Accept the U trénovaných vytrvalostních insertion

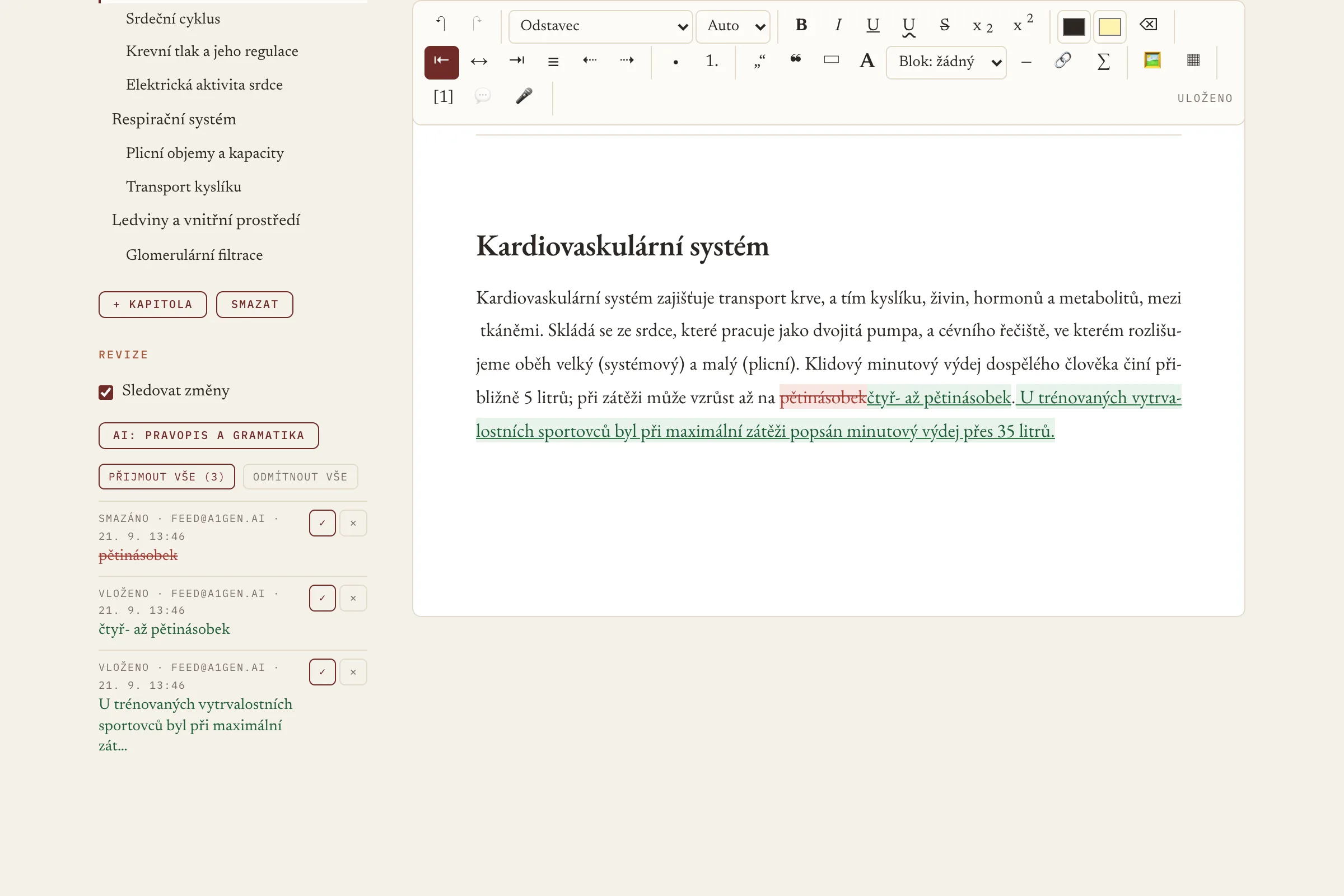coord(323,672)
